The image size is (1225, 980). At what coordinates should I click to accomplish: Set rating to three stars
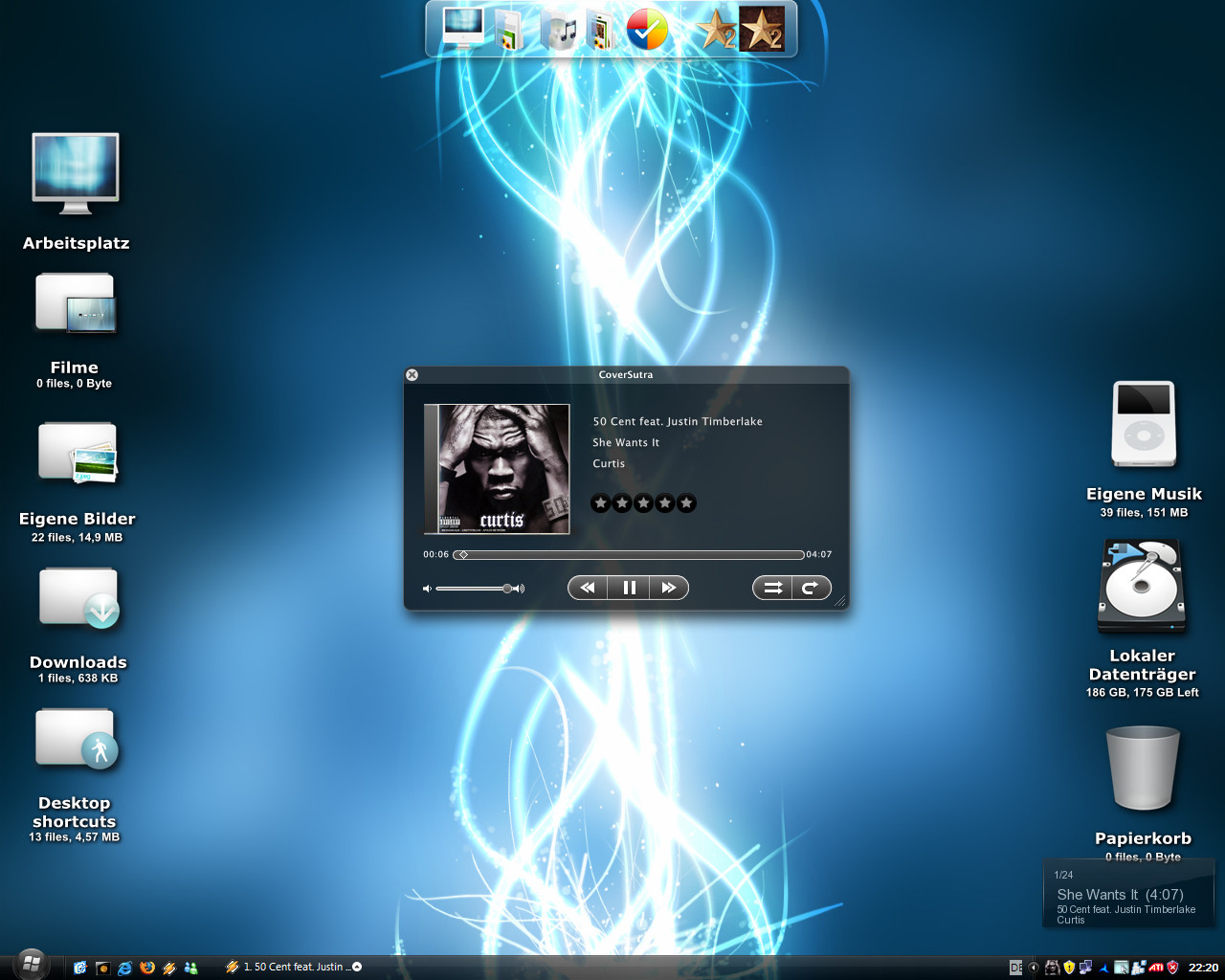643,502
